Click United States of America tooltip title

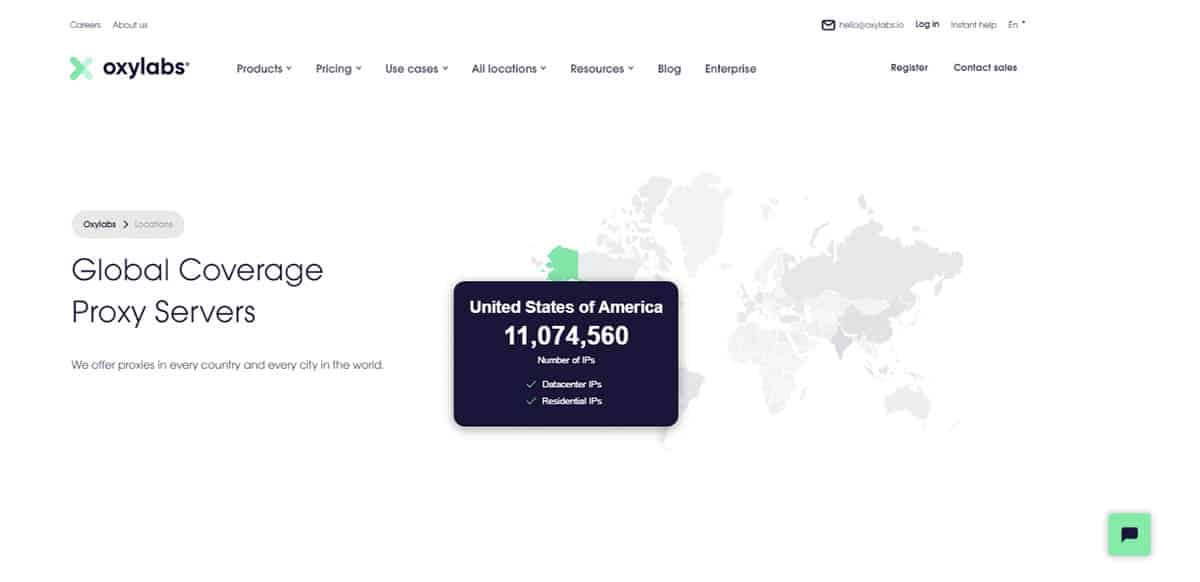click(x=566, y=307)
